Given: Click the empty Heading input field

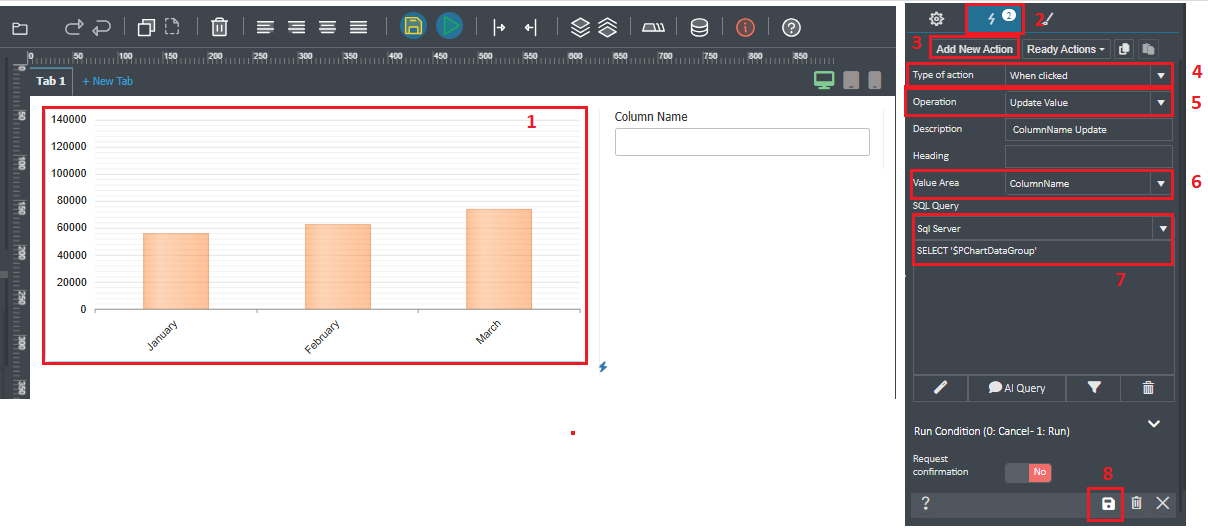Looking at the screenshot, I should (x=1089, y=156).
